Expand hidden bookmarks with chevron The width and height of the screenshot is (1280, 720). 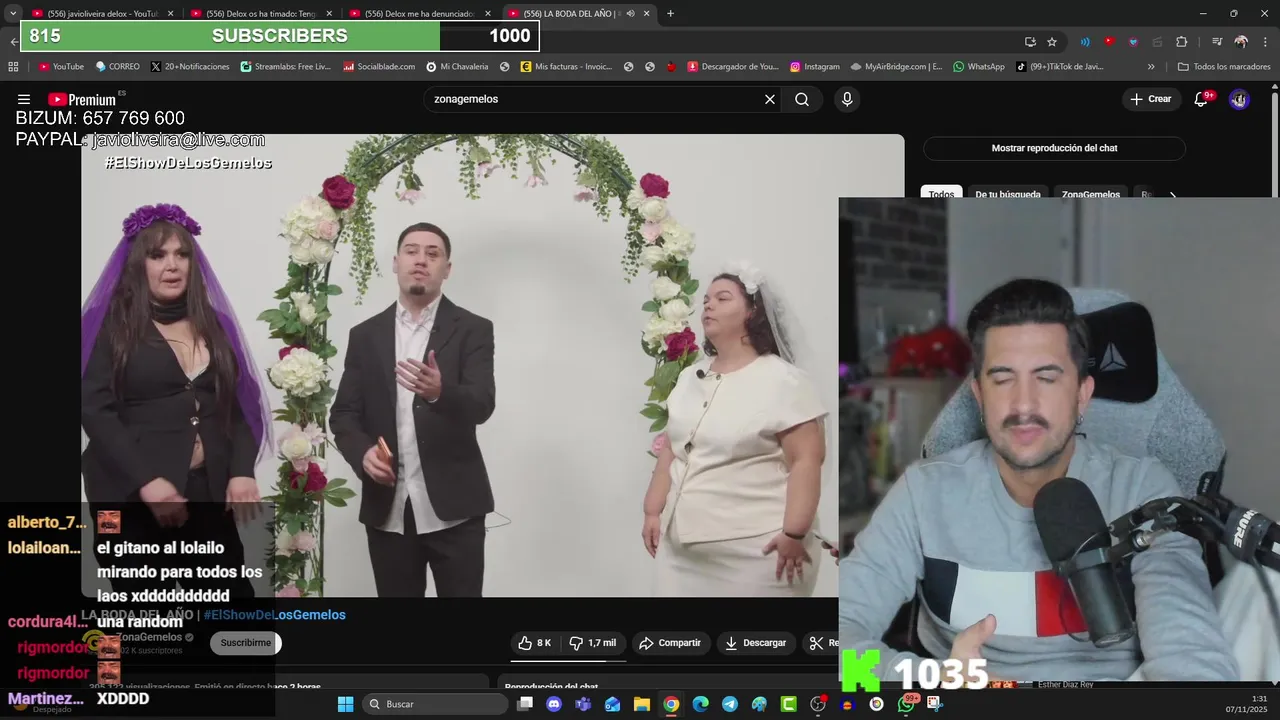[x=1151, y=67]
